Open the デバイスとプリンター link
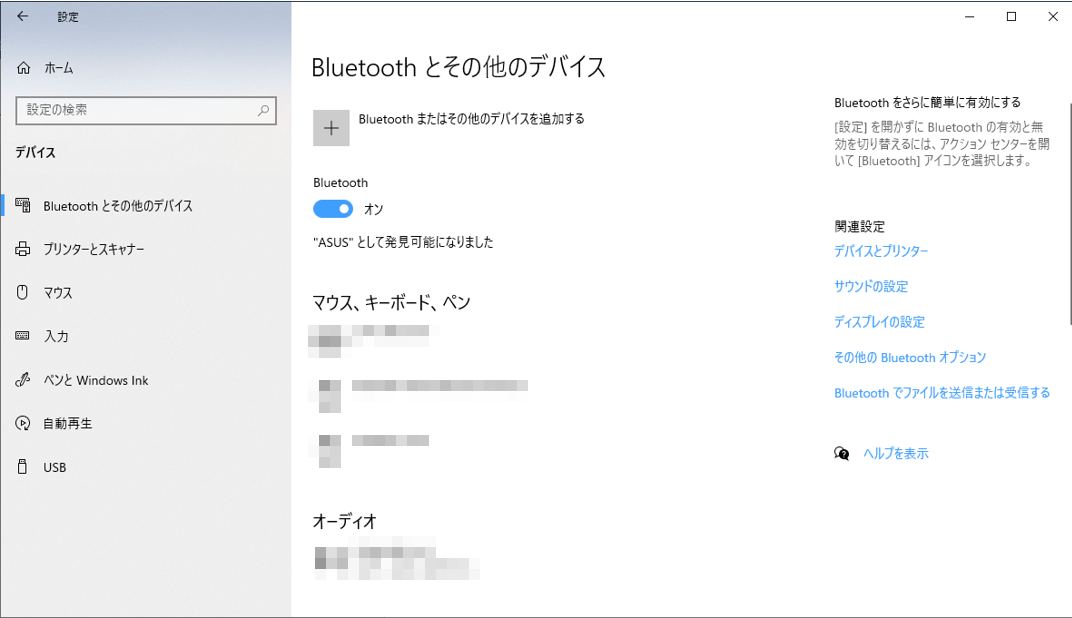This screenshot has height=618, width=1072. click(x=881, y=251)
